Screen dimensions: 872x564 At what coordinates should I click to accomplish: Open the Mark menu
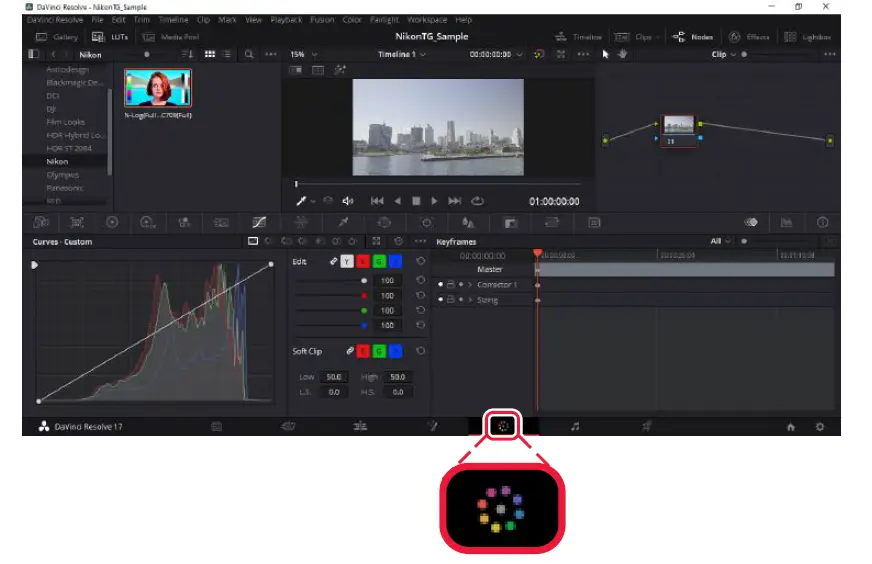coord(227,19)
